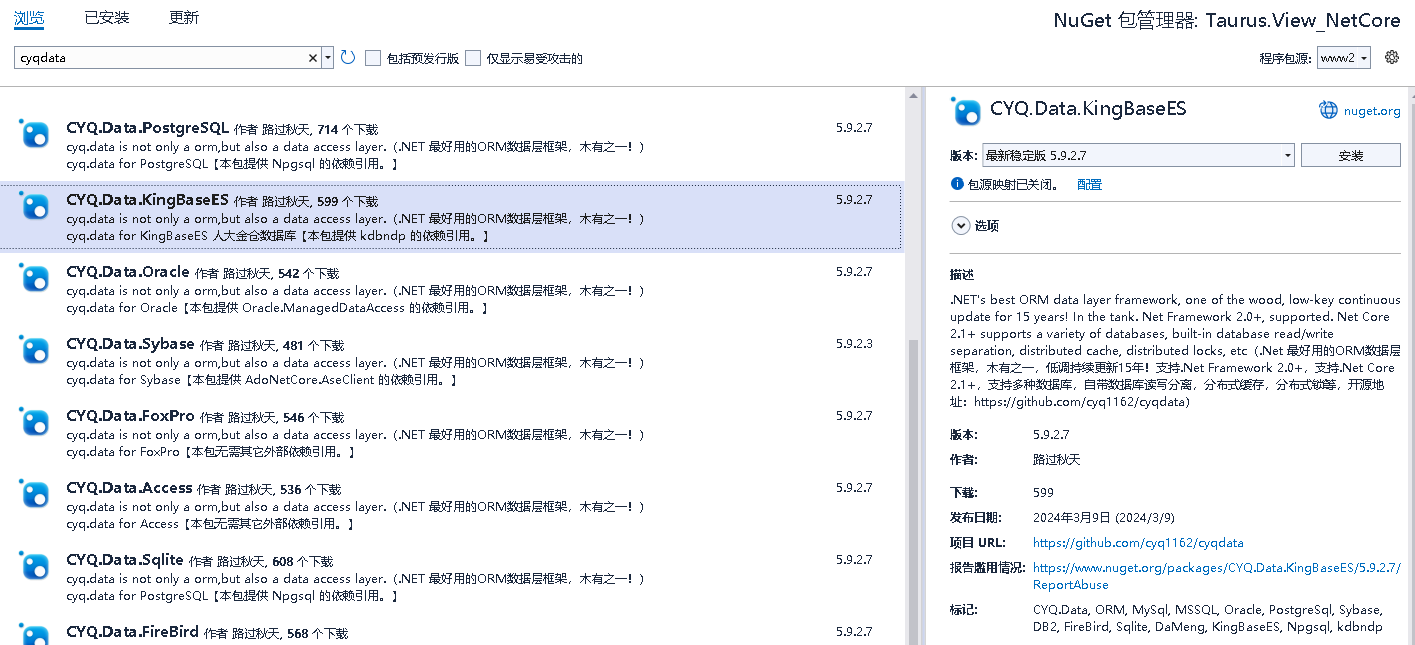1415x645 pixels.
Task: Enable the include prerelease checkbox
Action: 373,58
